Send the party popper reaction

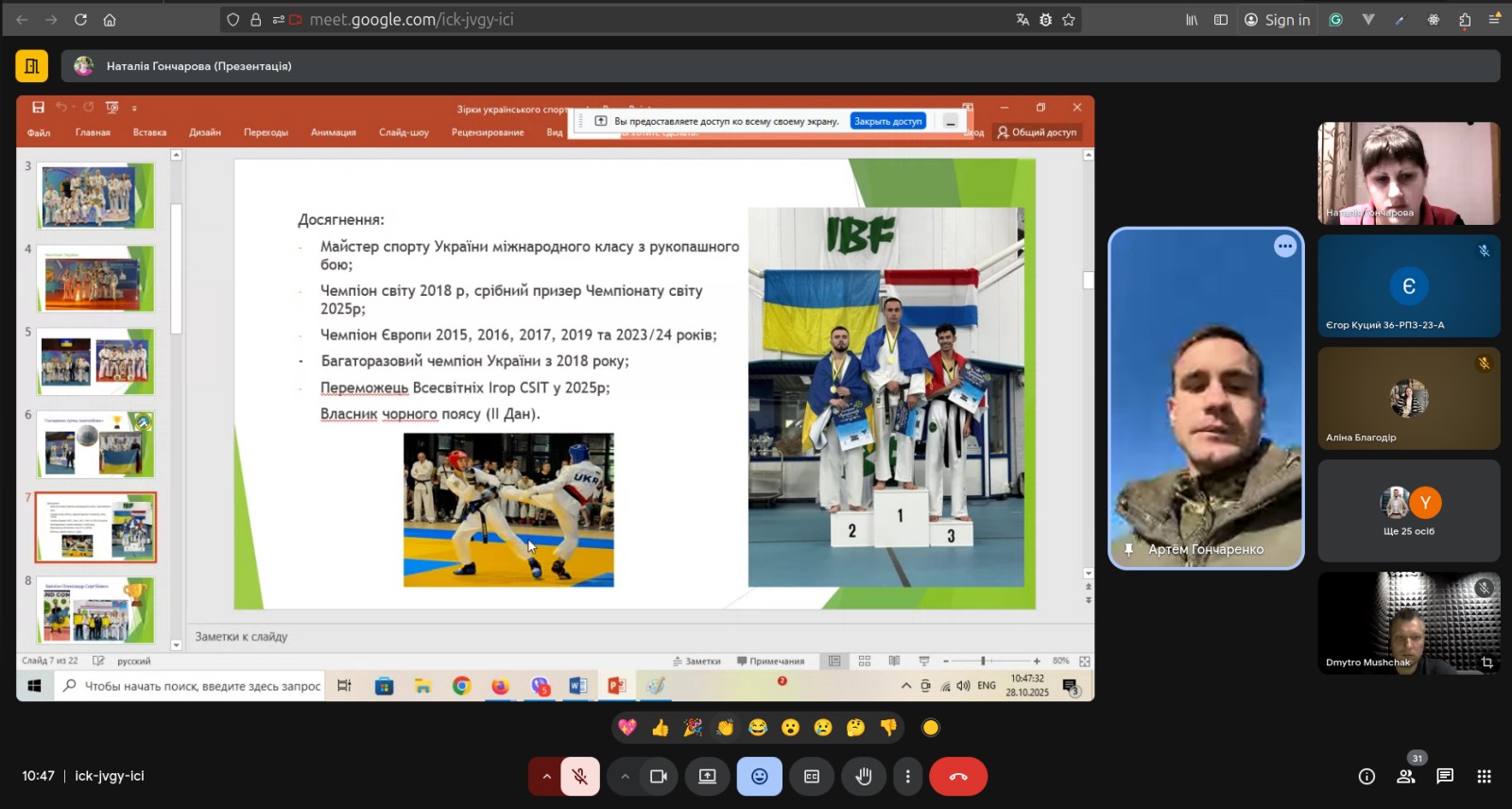point(693,727)
